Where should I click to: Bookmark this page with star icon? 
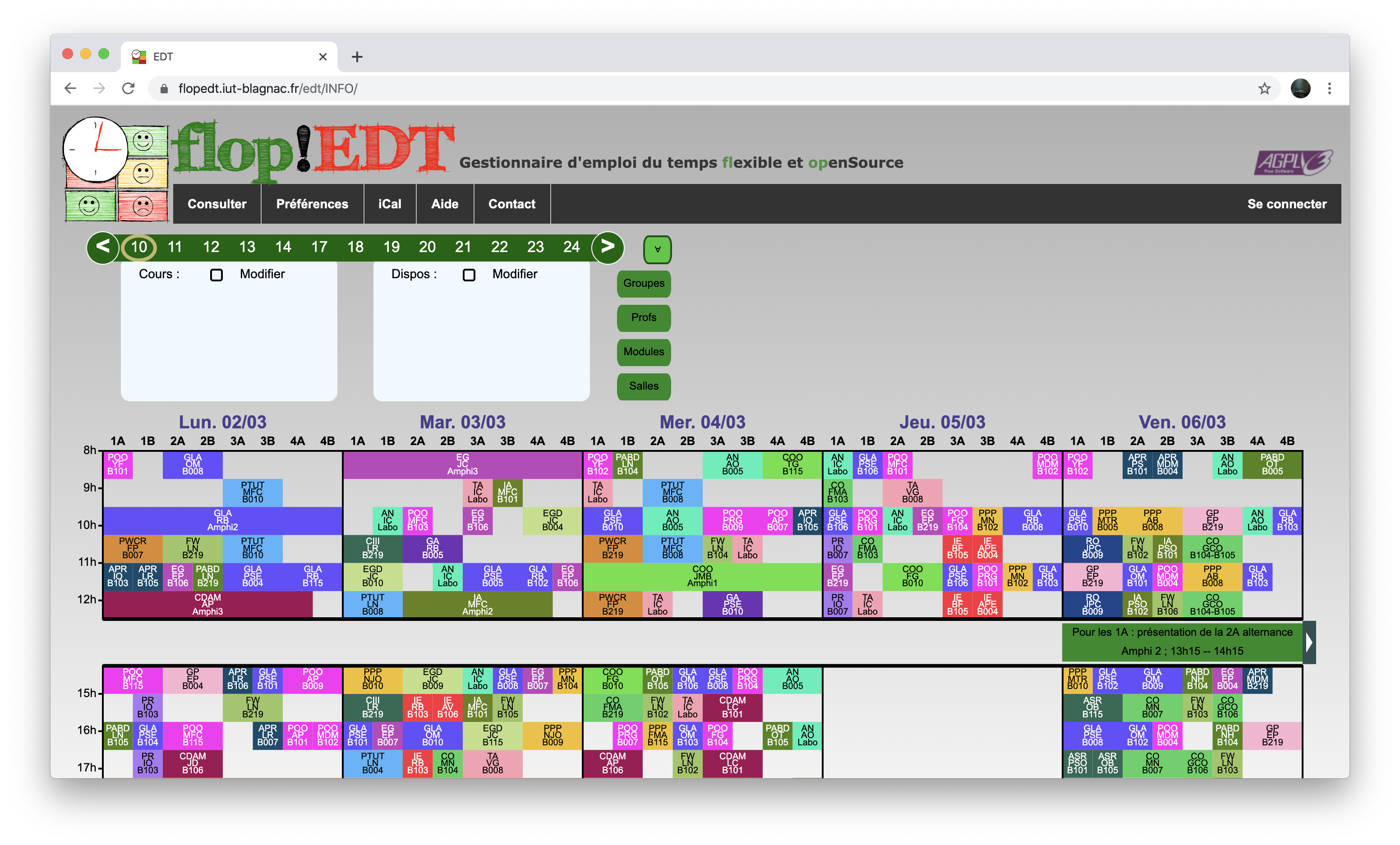[1264, 88]
